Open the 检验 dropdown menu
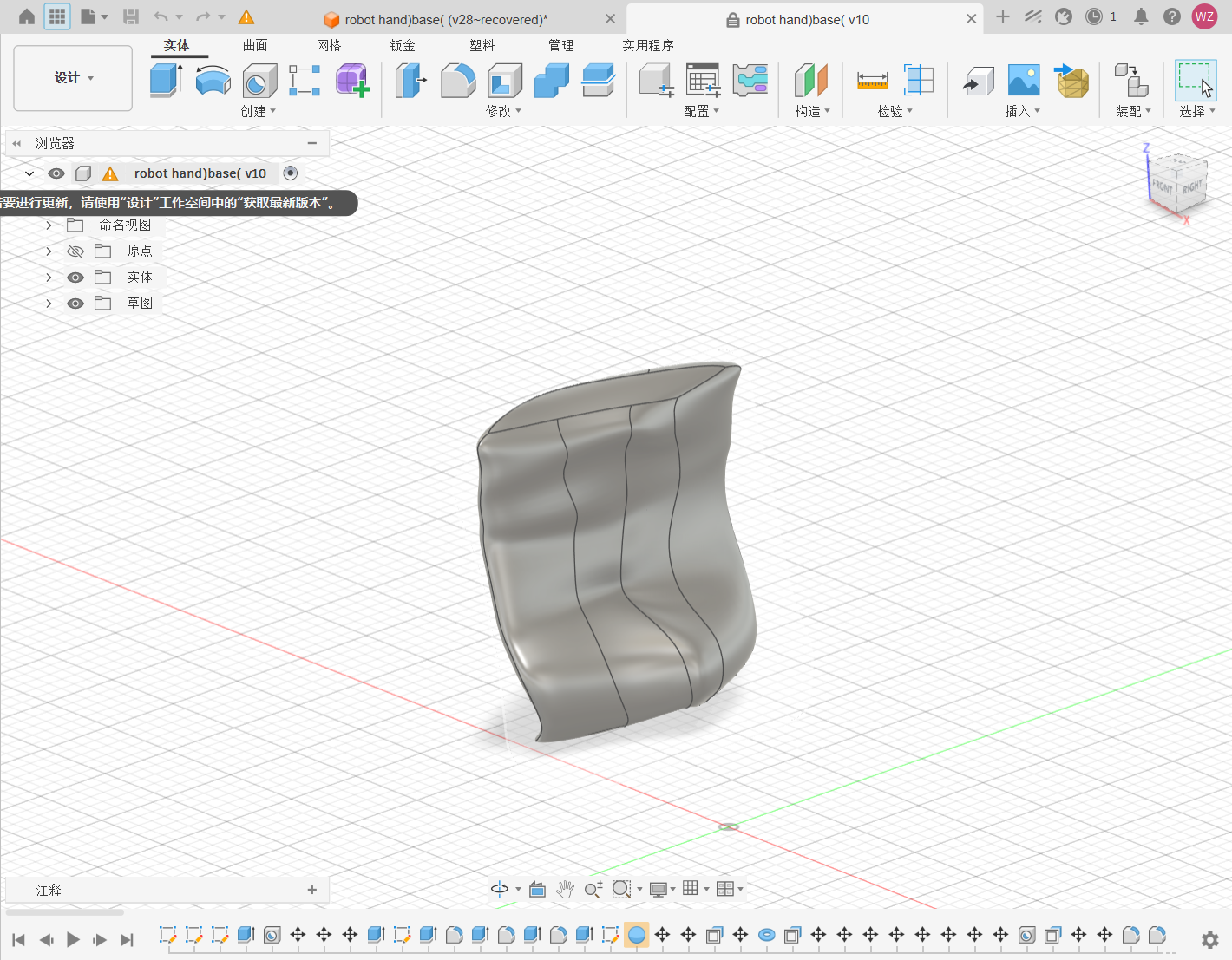This screenshot has width=1232, height=960. [x=895, y=111]
